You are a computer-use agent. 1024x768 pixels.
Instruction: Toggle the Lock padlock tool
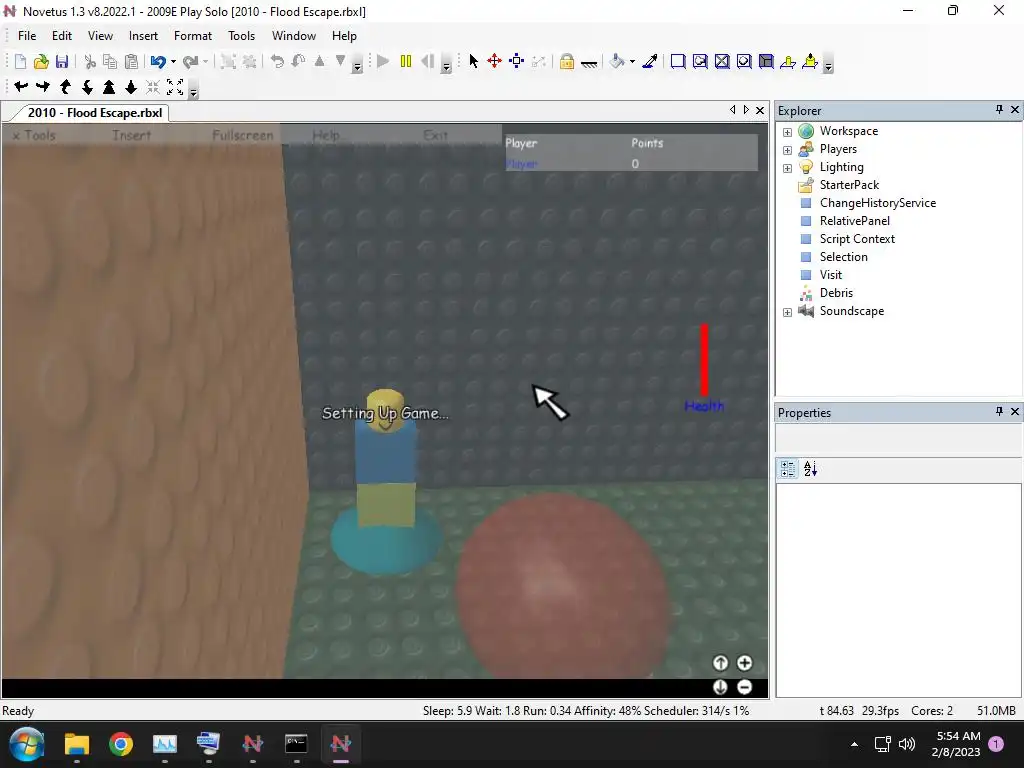(x=567, y=61)
